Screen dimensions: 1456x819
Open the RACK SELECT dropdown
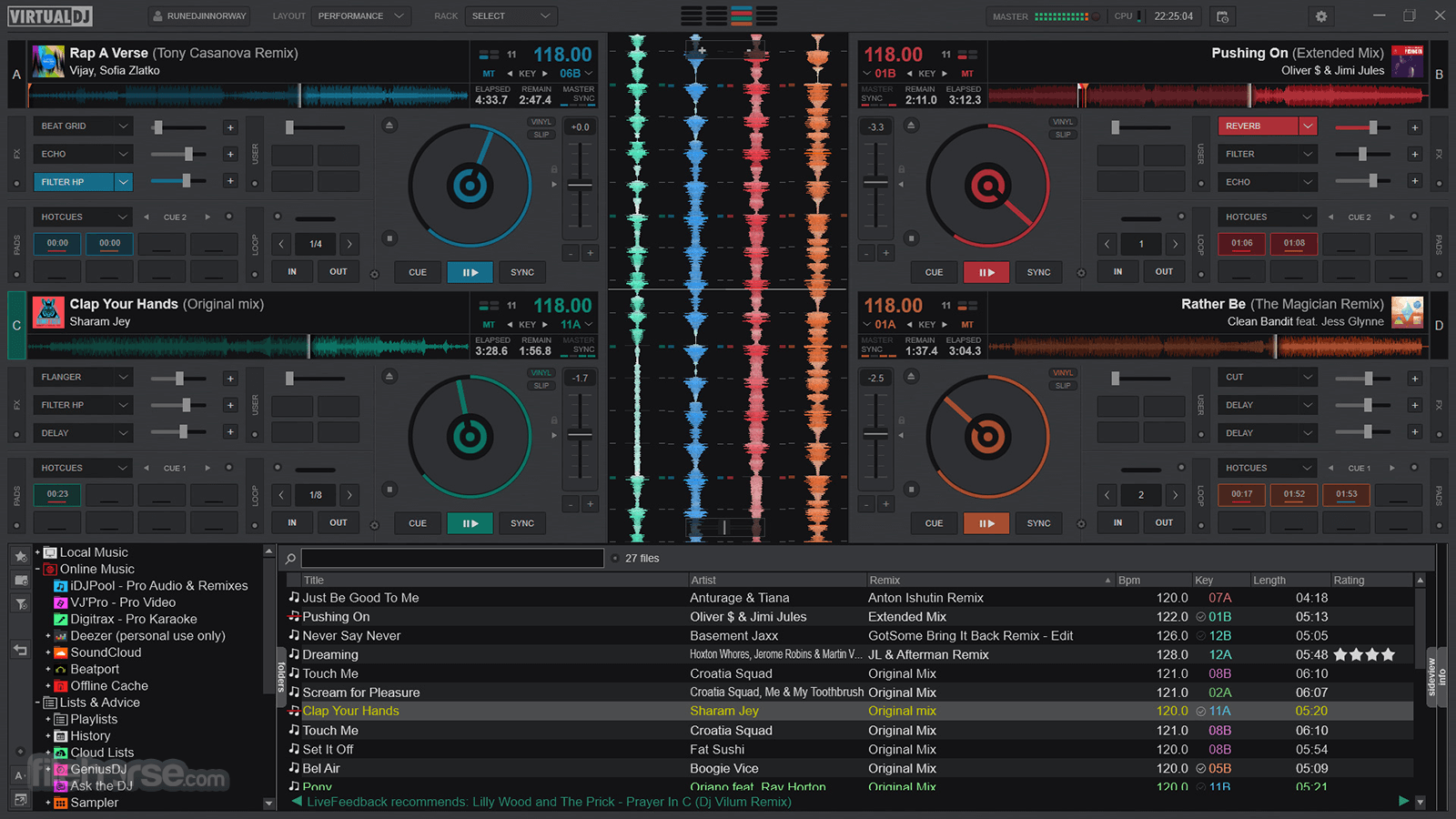(511, 15)
